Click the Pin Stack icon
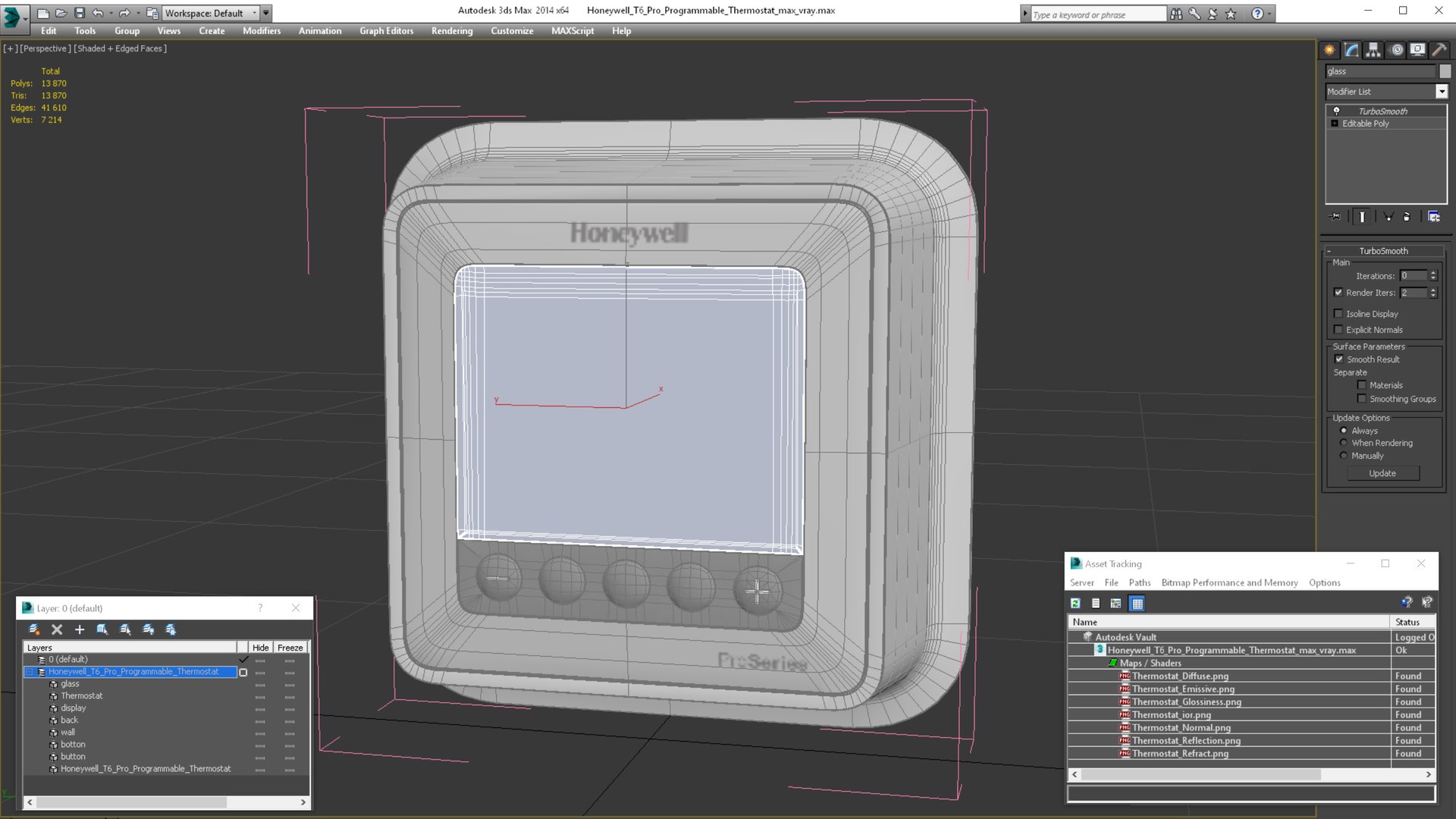 pyautogui.click(x=1335, y=217)
